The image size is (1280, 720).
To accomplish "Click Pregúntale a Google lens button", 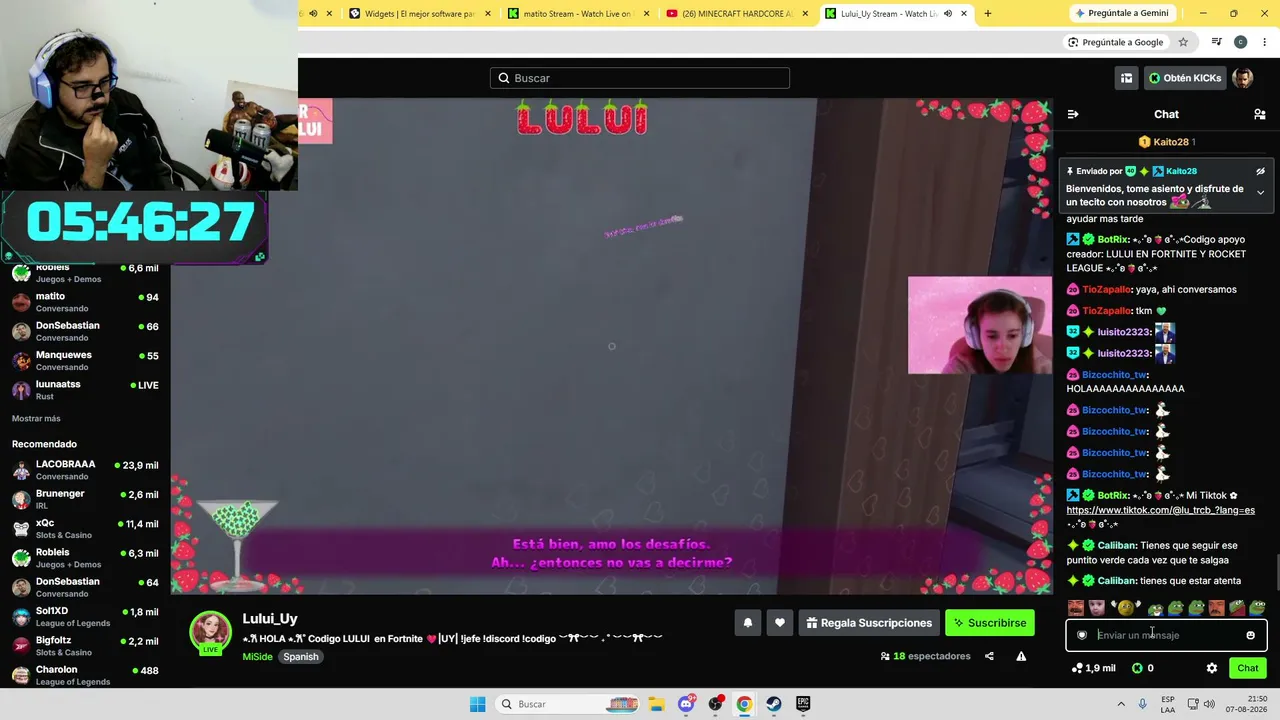I will 1115,42.
